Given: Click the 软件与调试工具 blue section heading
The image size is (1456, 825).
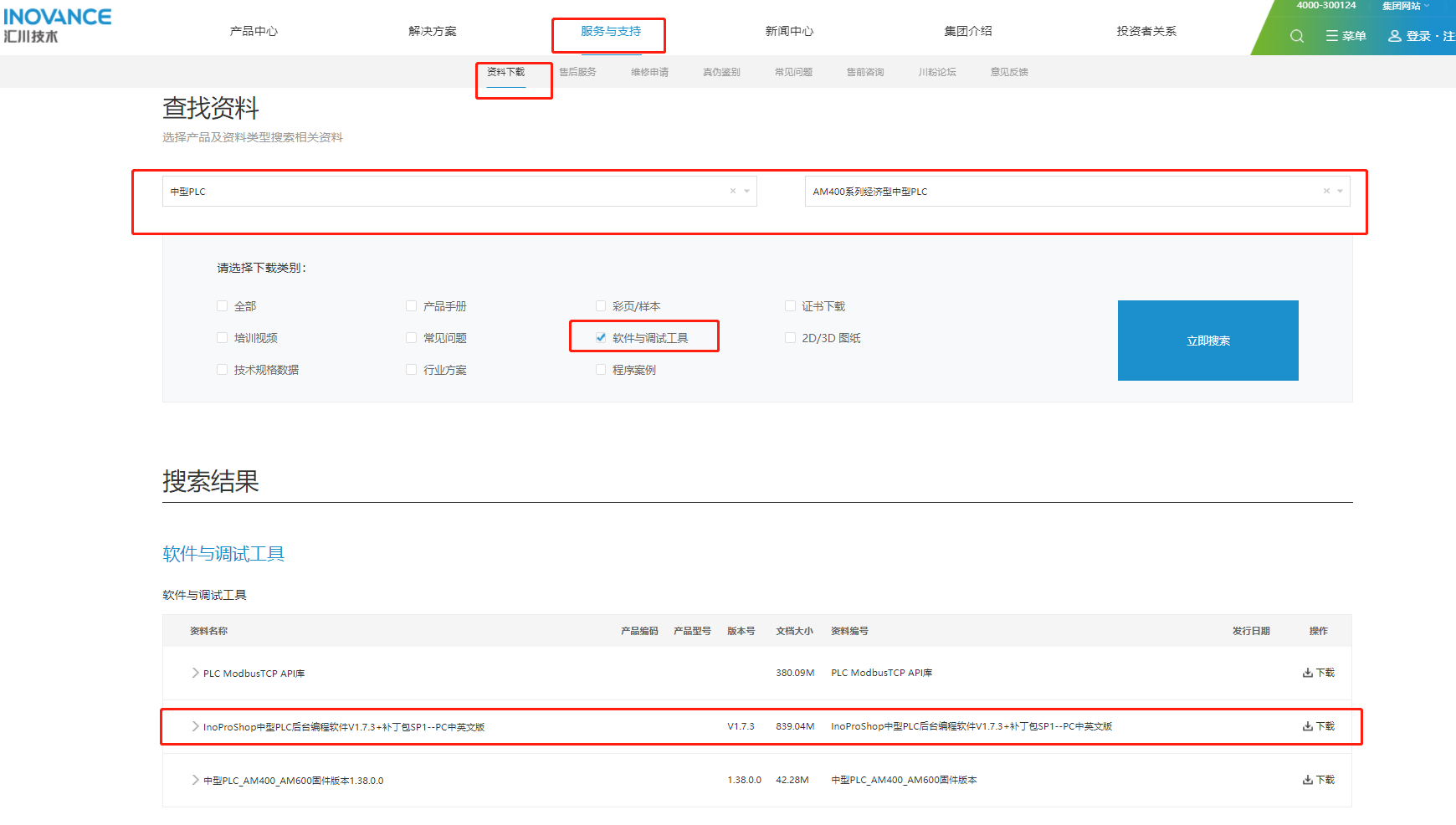Looking at the screenshot, I should tap(223, 554).
